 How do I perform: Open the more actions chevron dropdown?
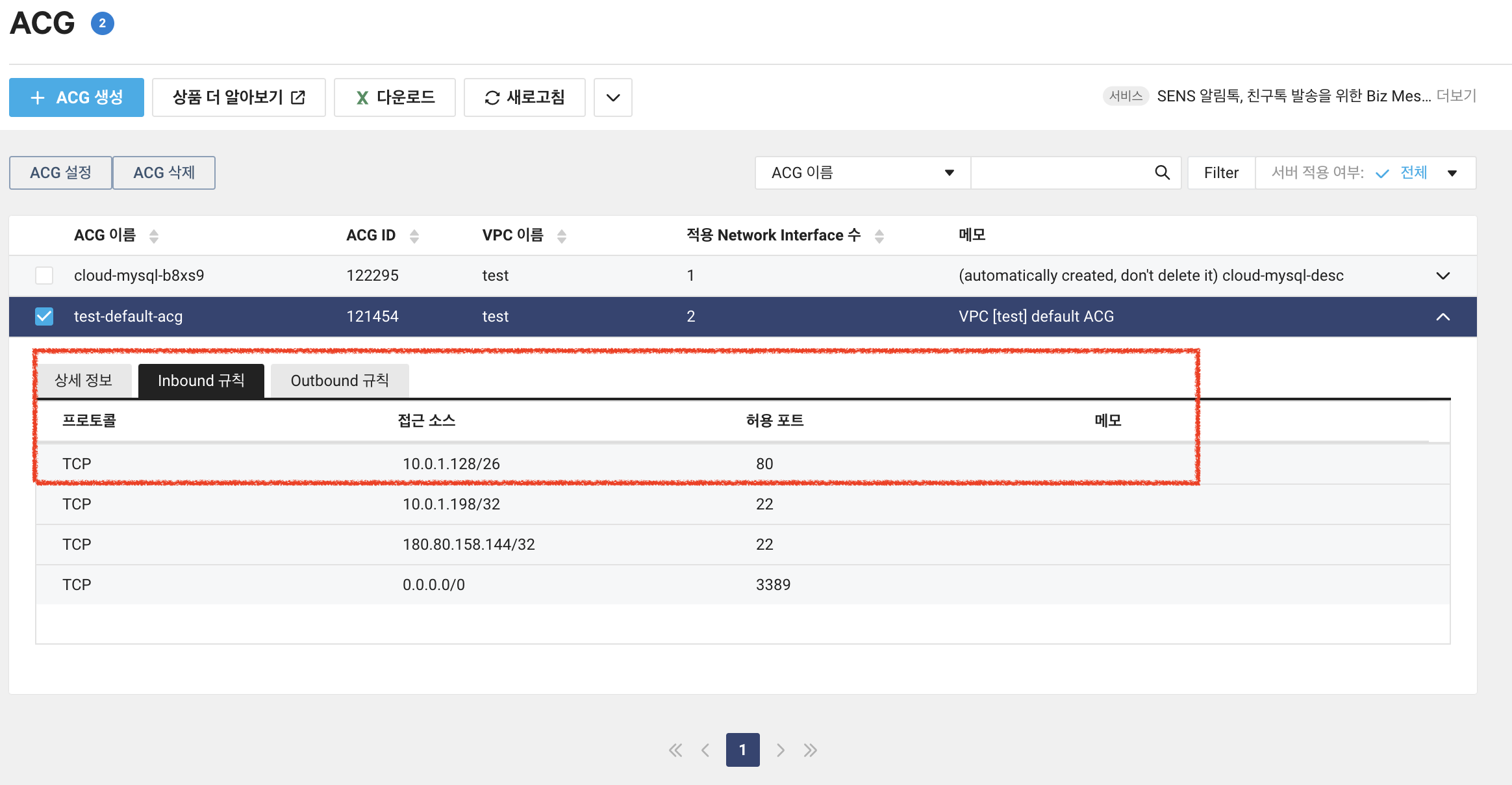pyautogui.click(x=612, y=97)
